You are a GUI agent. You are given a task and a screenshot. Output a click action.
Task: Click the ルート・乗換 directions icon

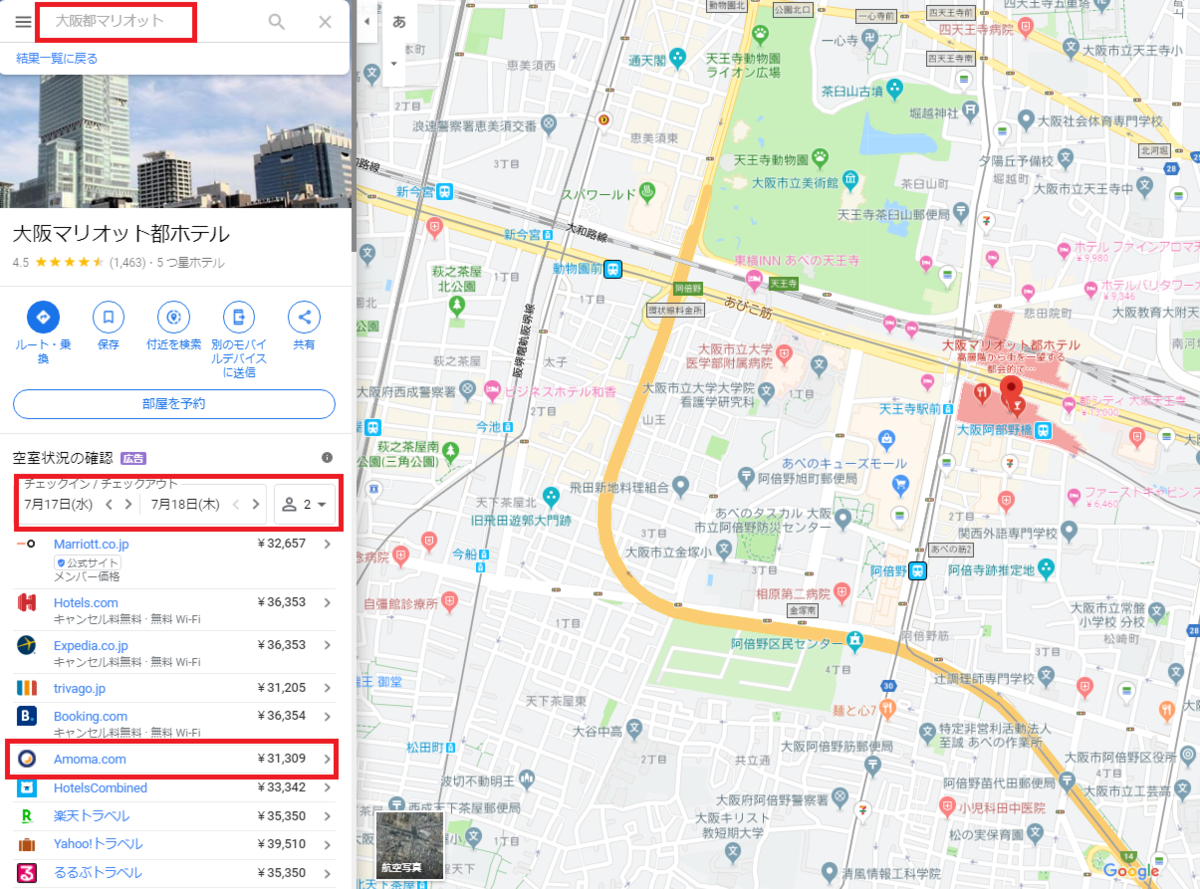click(43, 318)
